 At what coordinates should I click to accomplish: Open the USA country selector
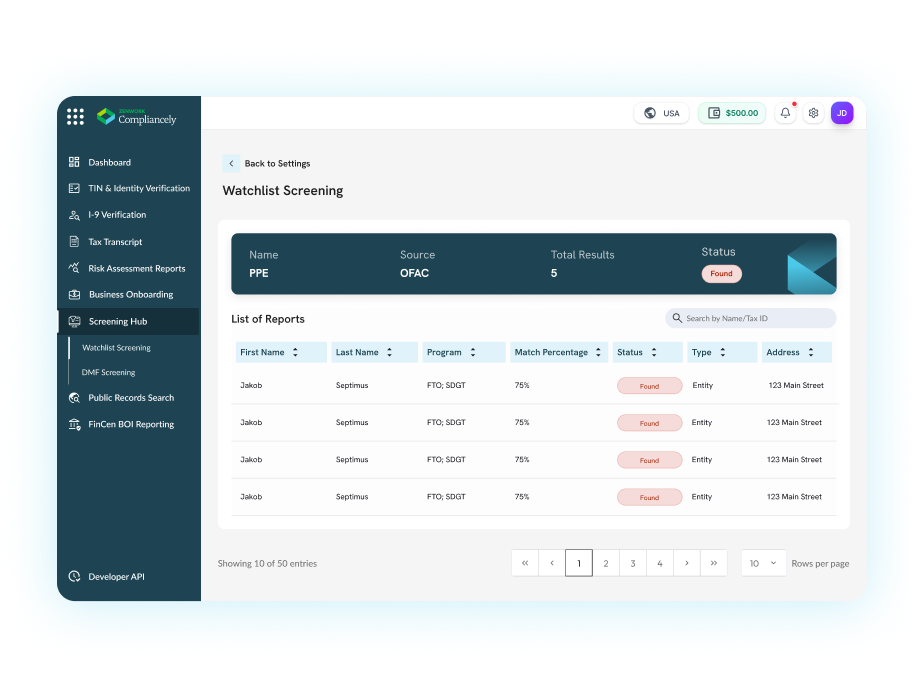[x=661, y=113]
